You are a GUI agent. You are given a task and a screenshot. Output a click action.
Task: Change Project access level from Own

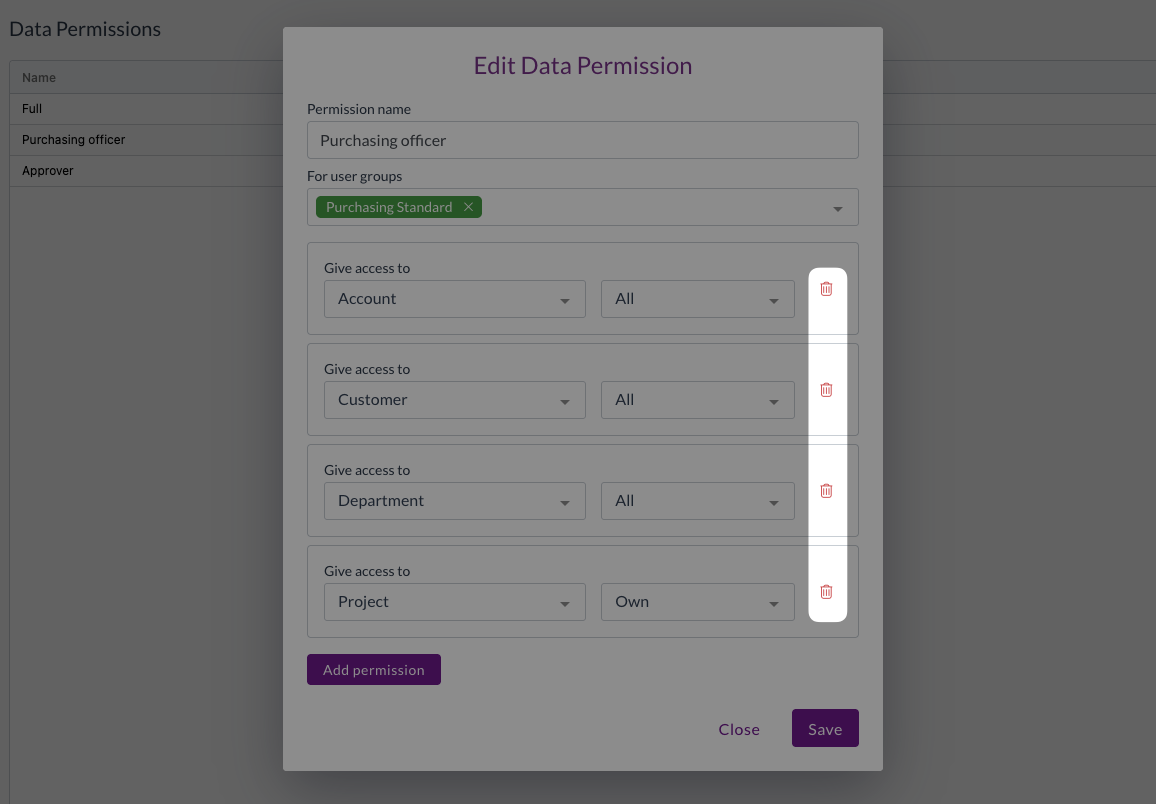coord(697,602)
